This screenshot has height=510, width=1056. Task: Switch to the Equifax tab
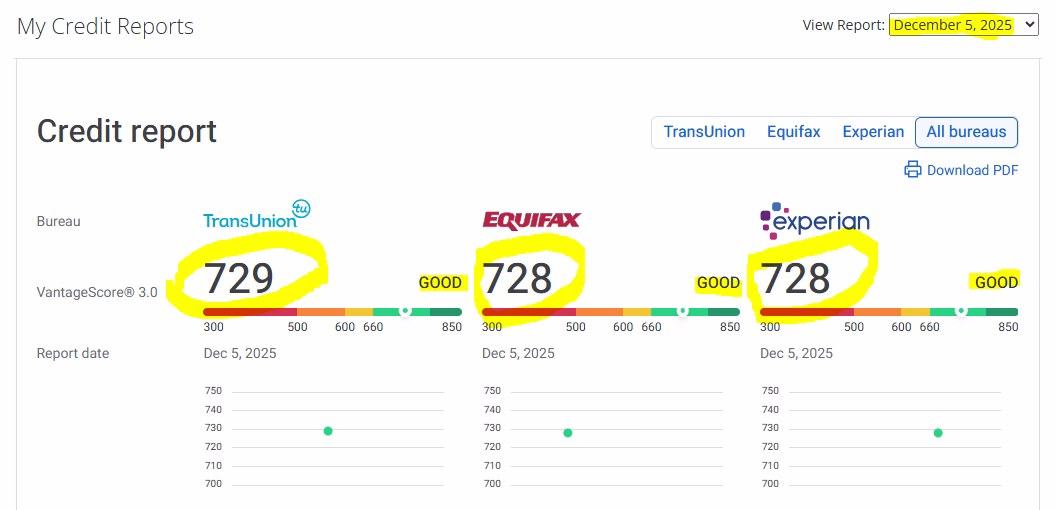point(793,132)
